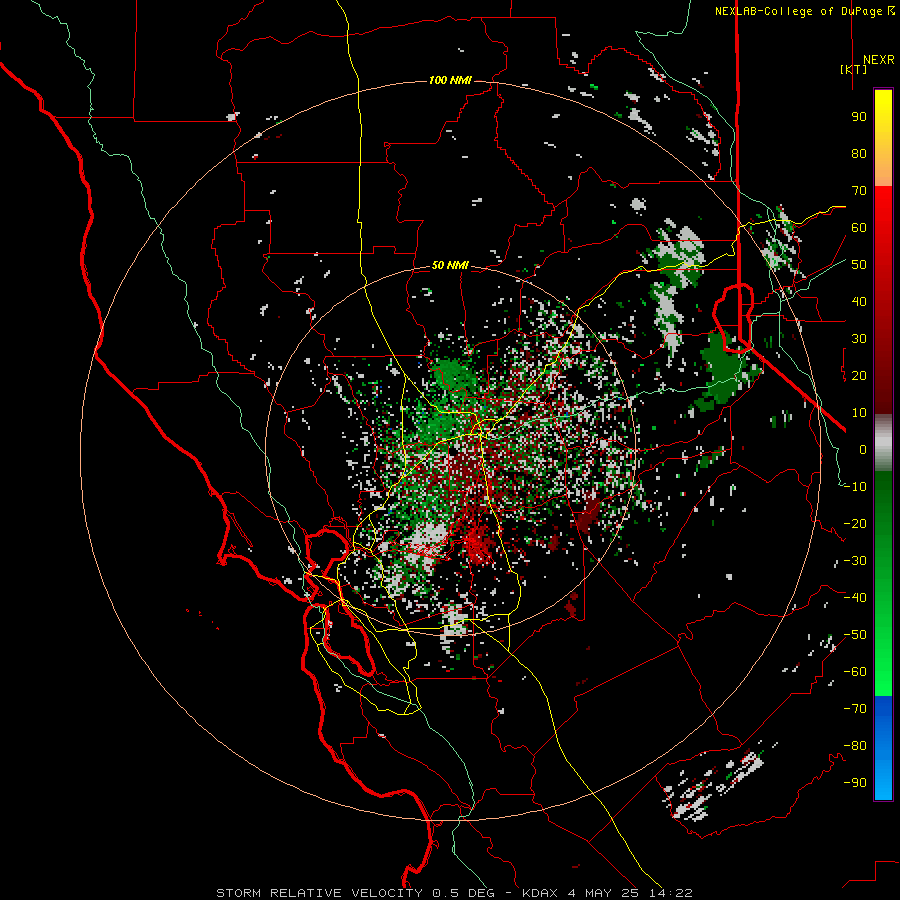Viewport: 900px width, 900px height.
Task: Click the NEXLAB-College of DuPage label
Action: 798,11
